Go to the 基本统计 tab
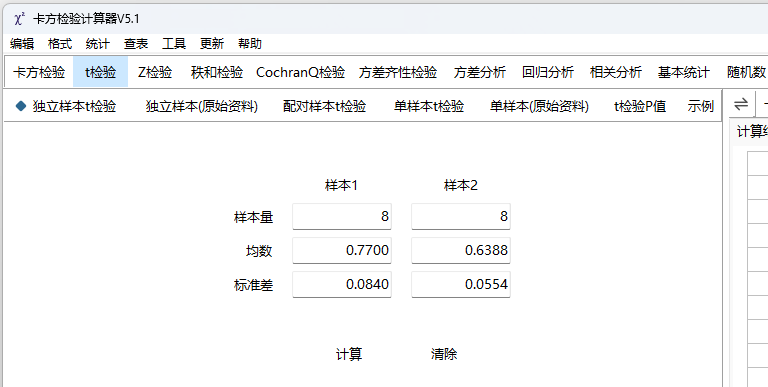The width and height of the screenshot is (768, 387). click(x=683, y=72)
